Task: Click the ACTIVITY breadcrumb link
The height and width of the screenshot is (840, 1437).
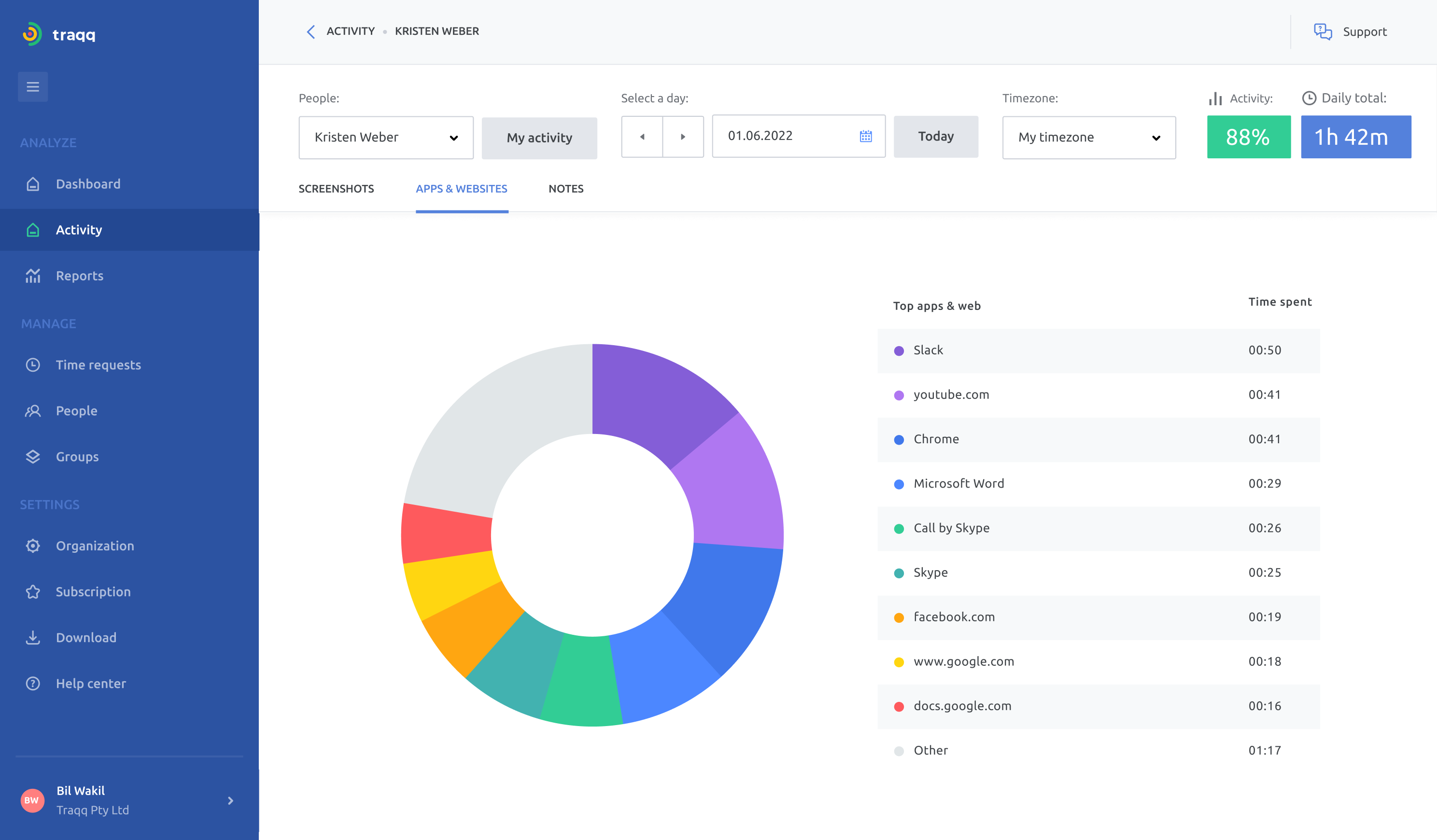Action: pyautogui.click(x=350, y=31)
